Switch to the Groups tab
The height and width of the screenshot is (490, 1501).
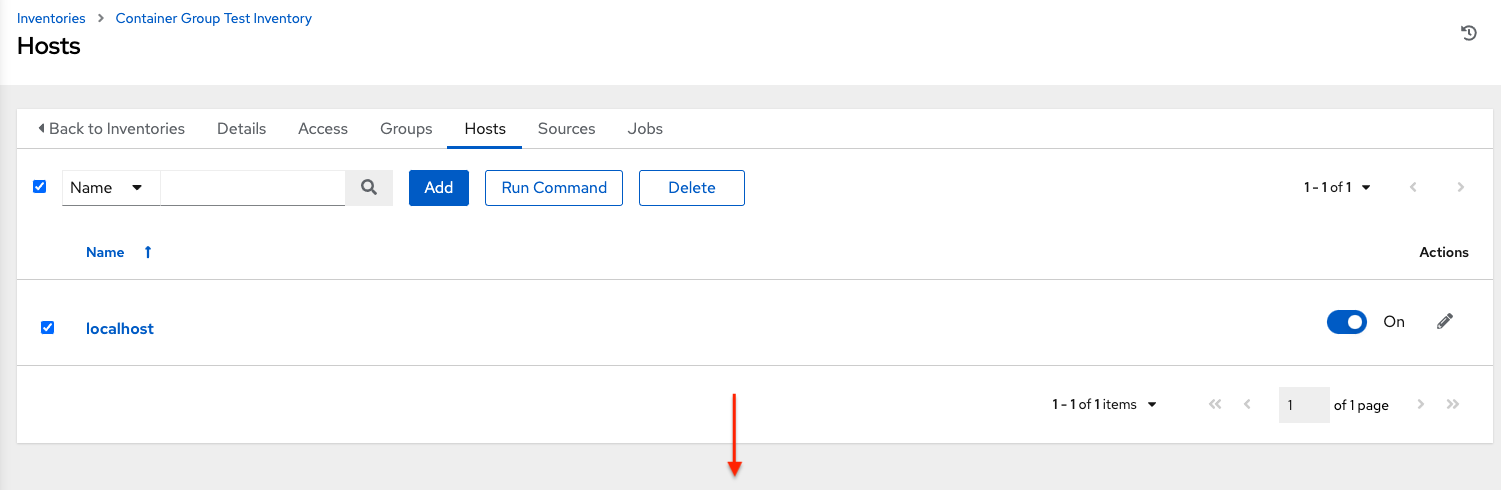click(406, 129)
